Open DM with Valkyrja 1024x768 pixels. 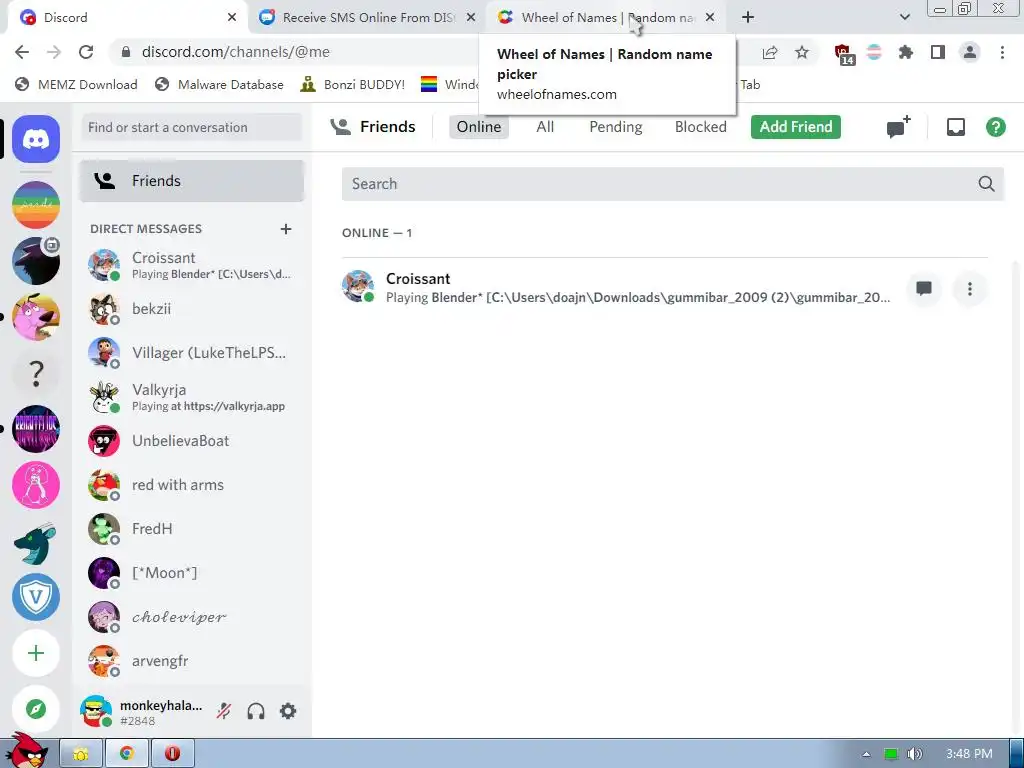point(192,397)
